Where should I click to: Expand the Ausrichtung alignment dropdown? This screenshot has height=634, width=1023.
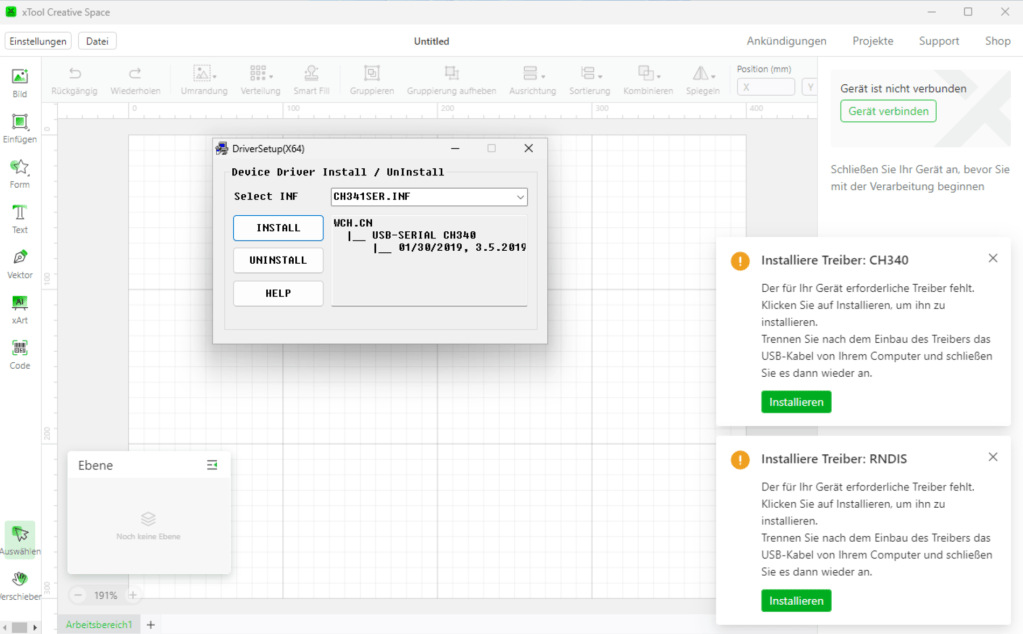(532, 79)
